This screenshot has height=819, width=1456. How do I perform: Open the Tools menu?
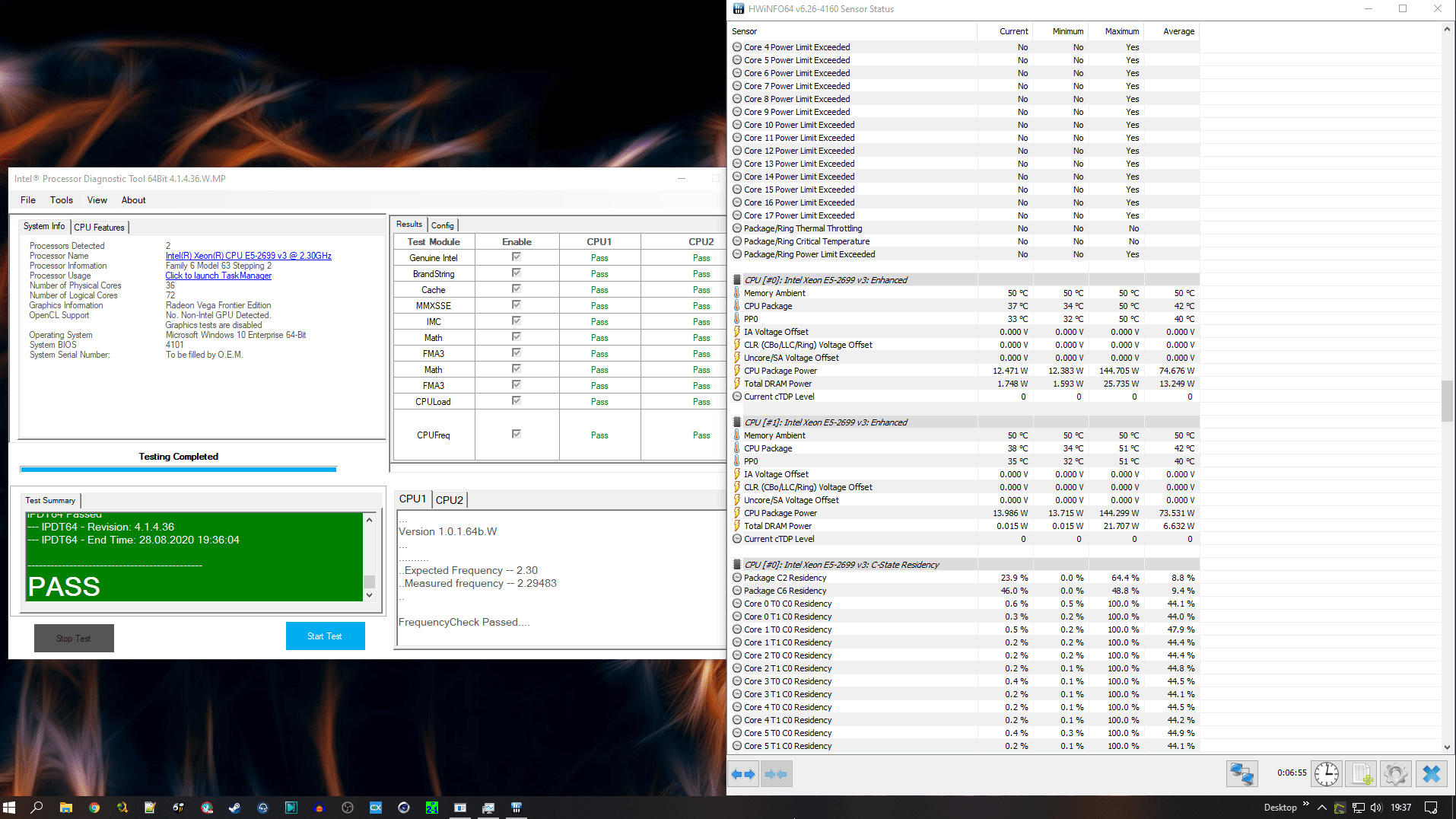pyautogui.click(x=62, y=200)
